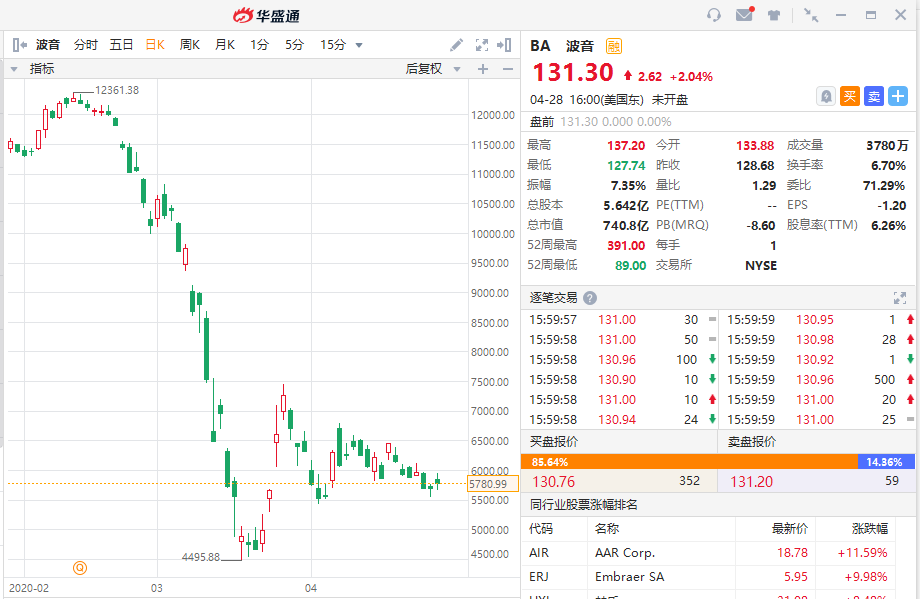
Task: Zoom out chart with minus icon
Action: 508,69
